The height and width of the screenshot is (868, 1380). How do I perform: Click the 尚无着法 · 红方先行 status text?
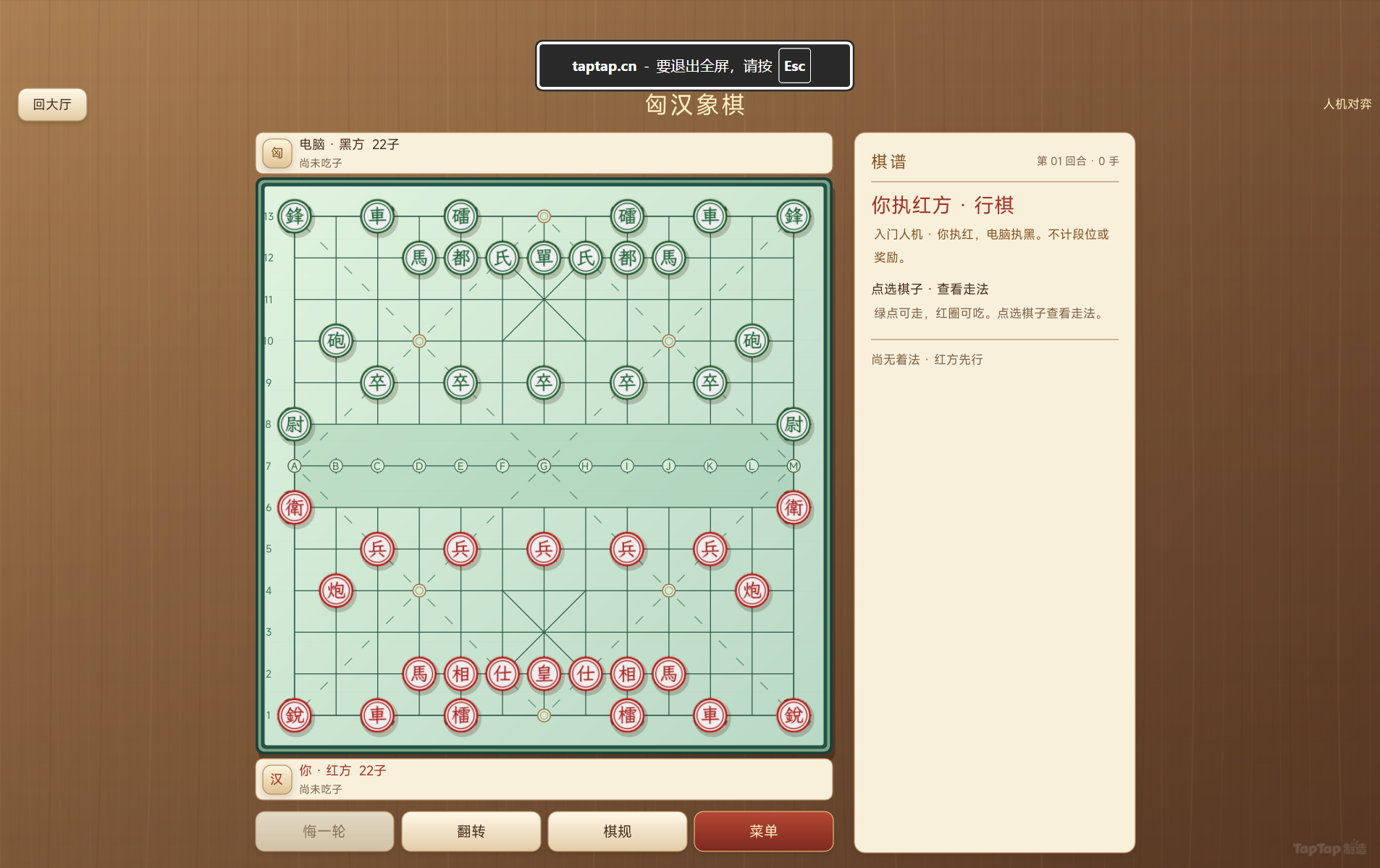[x=927, y=360]
